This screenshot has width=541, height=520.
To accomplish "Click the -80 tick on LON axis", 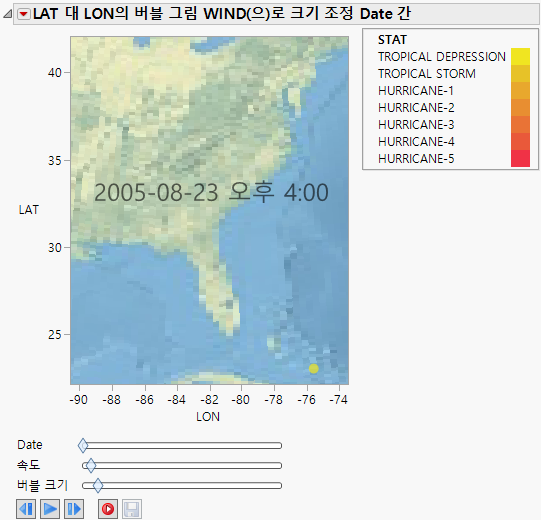I will point(240,400).
